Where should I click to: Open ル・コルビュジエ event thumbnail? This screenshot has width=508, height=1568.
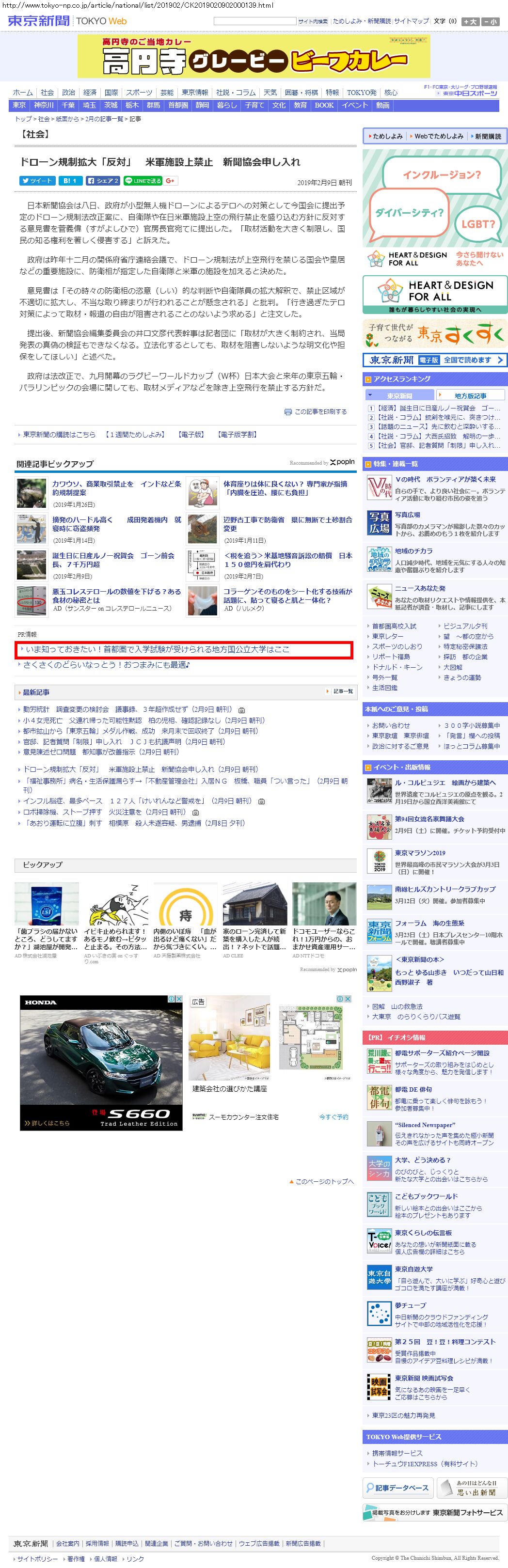pos(379,791)
